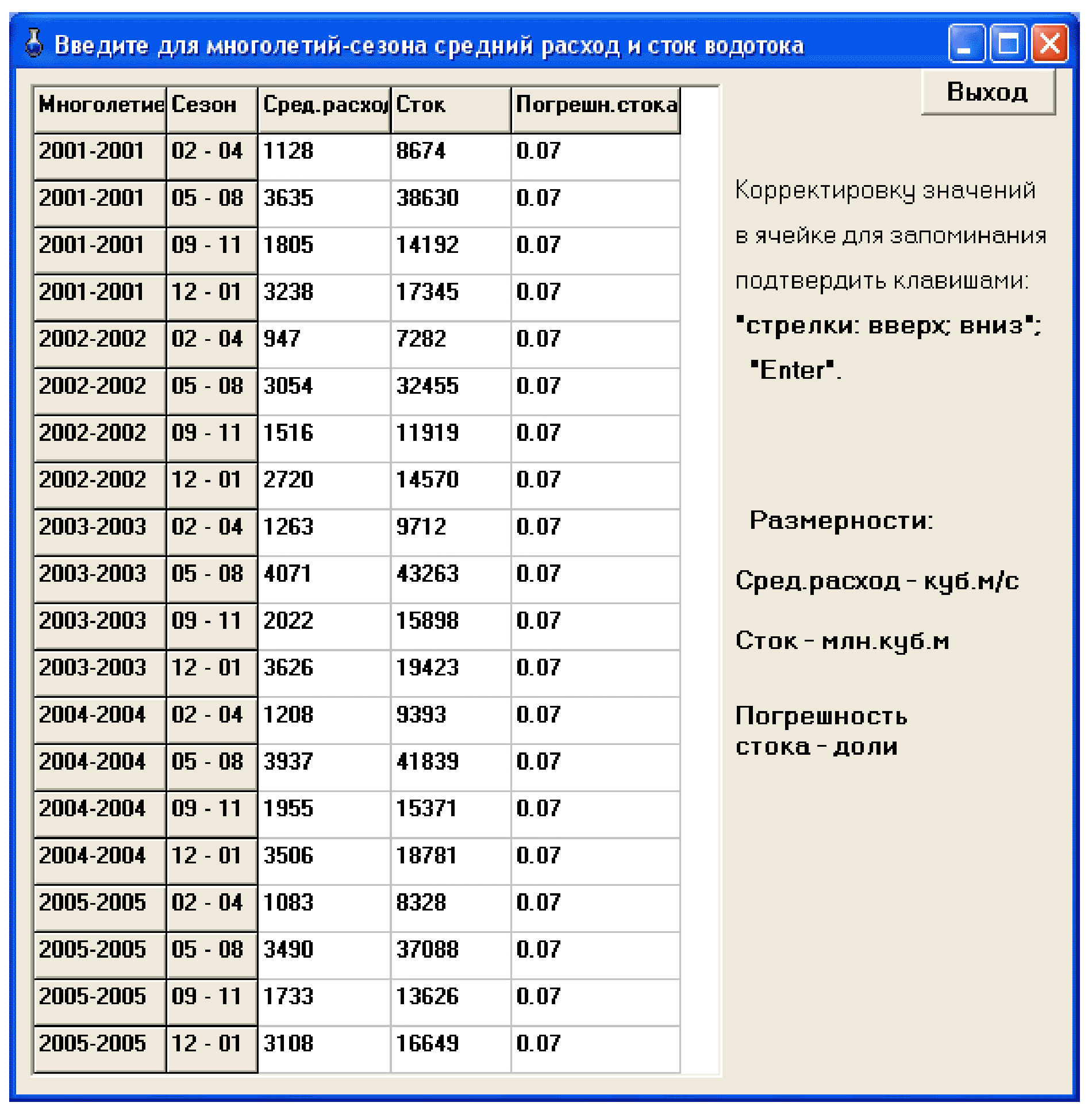Click the runoff value 14192
Viewport: 1092px width, 1114px height.
click(451, 251)
